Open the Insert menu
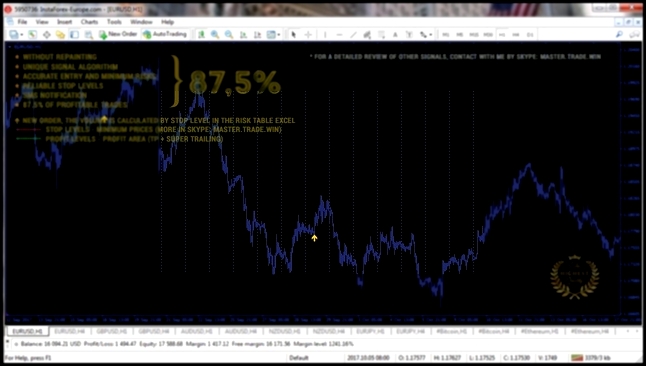Viewport: 646px width, 366px height. (x=64, y=22)
